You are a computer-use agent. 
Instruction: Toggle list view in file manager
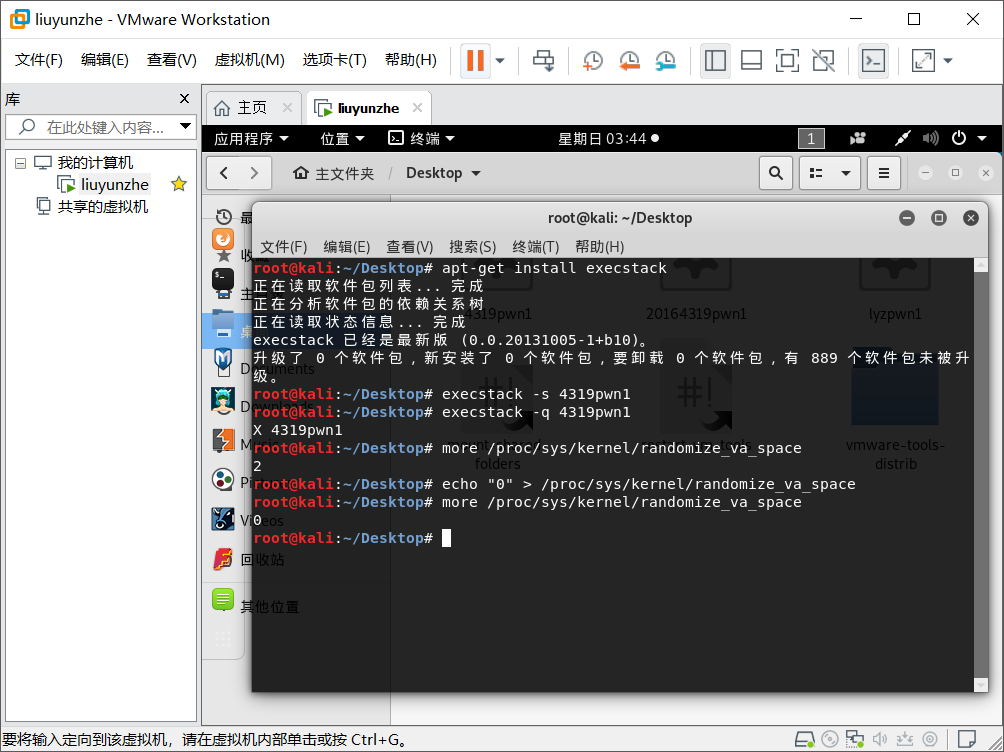(x=816, y=173)
